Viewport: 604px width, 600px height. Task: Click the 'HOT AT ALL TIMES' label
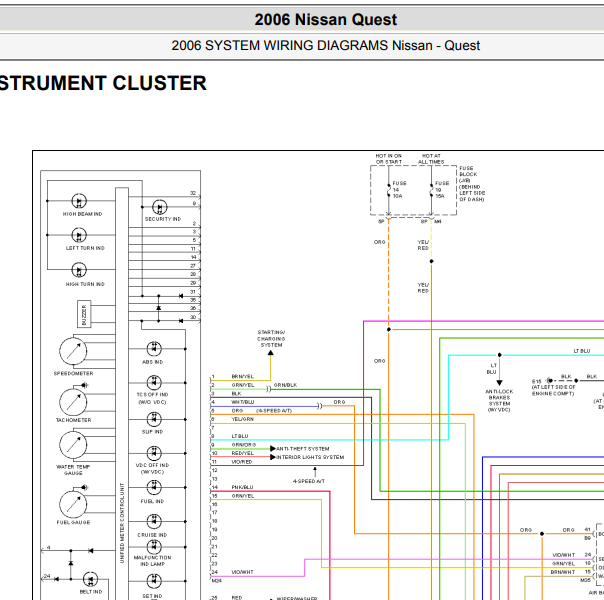pyautogui.click(x=431, y=159)
